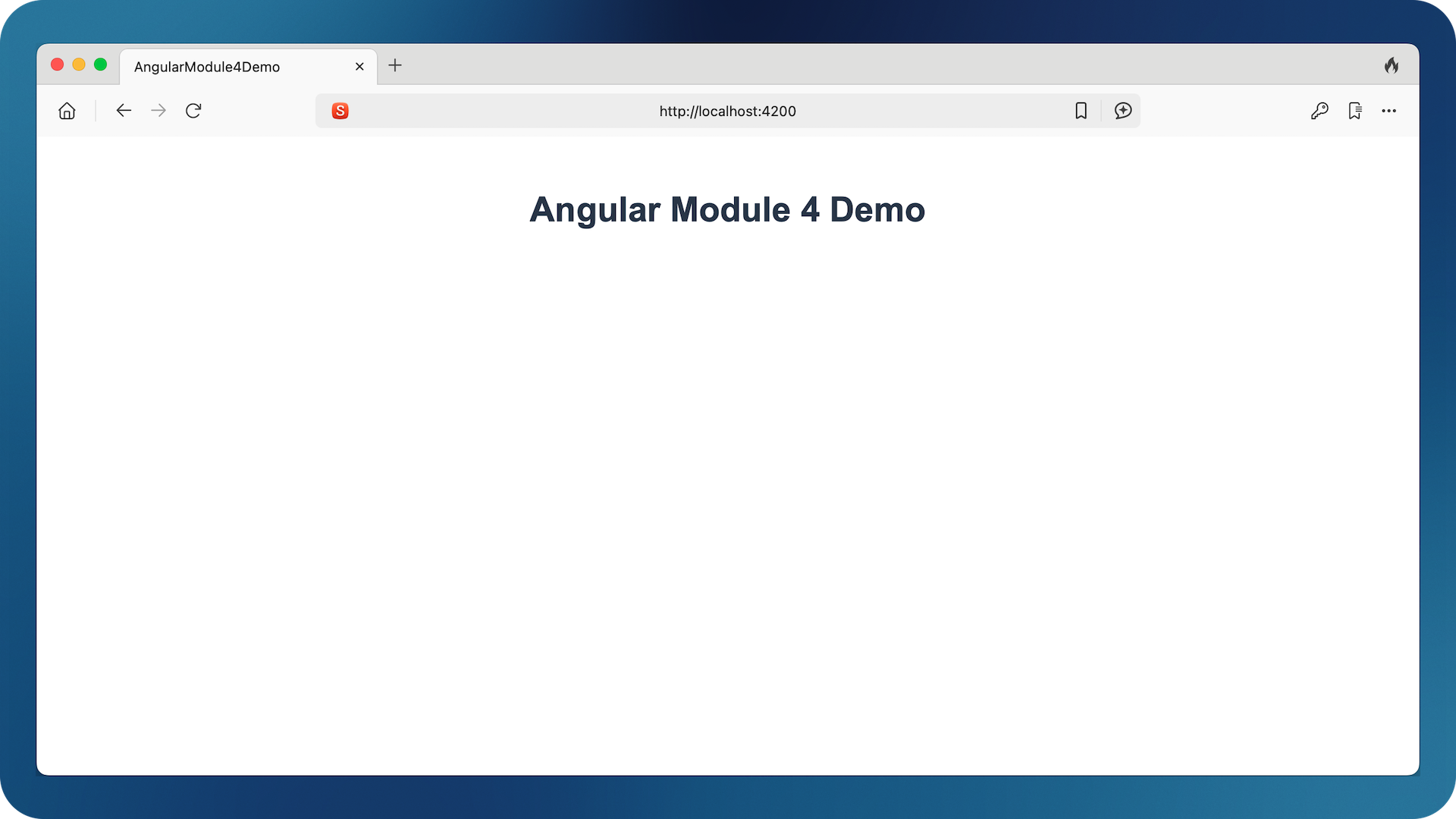Viewport: 1456px width, 819px height.
Task: Click the empty white page area
Action: click(x=728, y=493)
